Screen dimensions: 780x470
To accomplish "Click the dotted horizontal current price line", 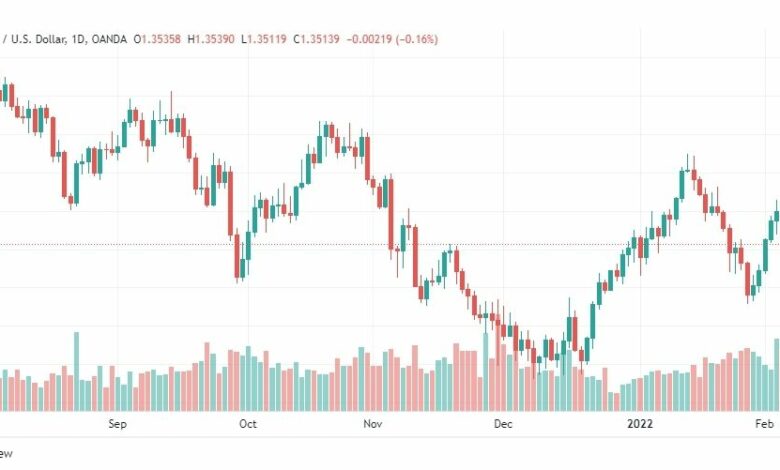I will coord(390,244).
